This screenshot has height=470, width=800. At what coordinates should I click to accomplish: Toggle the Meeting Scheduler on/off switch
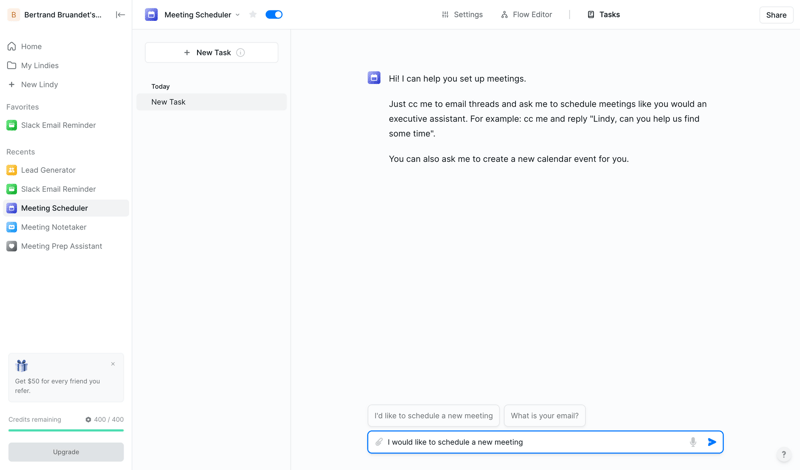click(274, 15)
